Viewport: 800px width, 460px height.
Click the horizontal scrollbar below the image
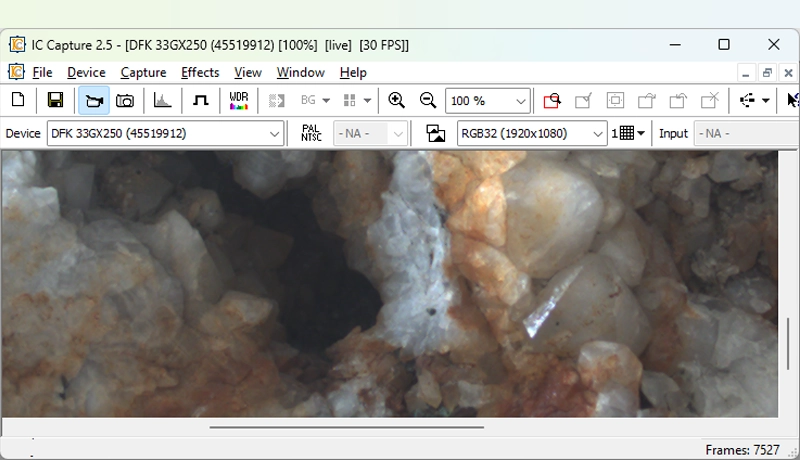pyautogui.click(x=346, y=427)
